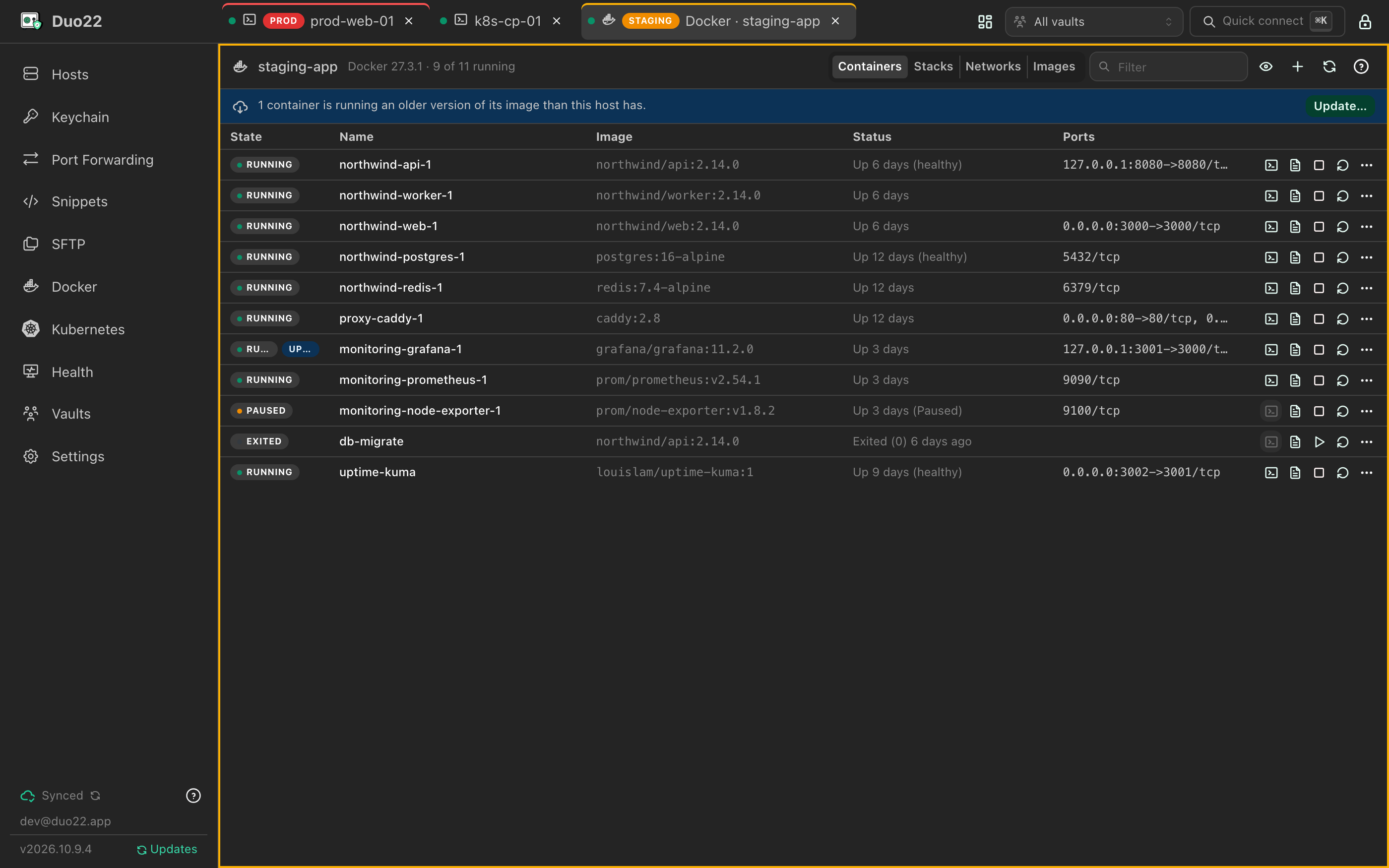Restart the northwind-postgres-1 container
Image resolution: width=1389 pixels, height=868 pixels.
[x=1342, y=258]
